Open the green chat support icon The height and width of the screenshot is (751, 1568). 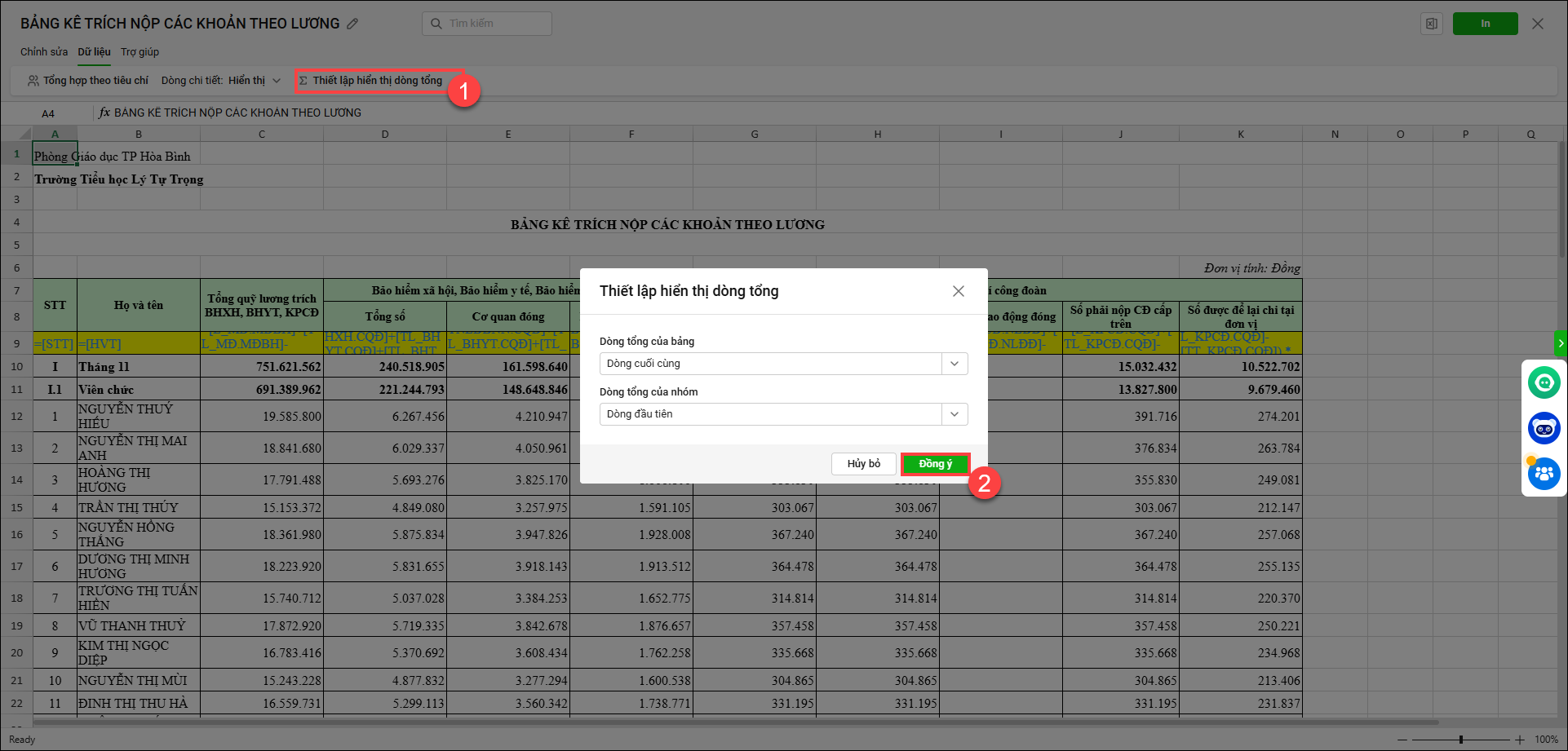pos(1544,382)
